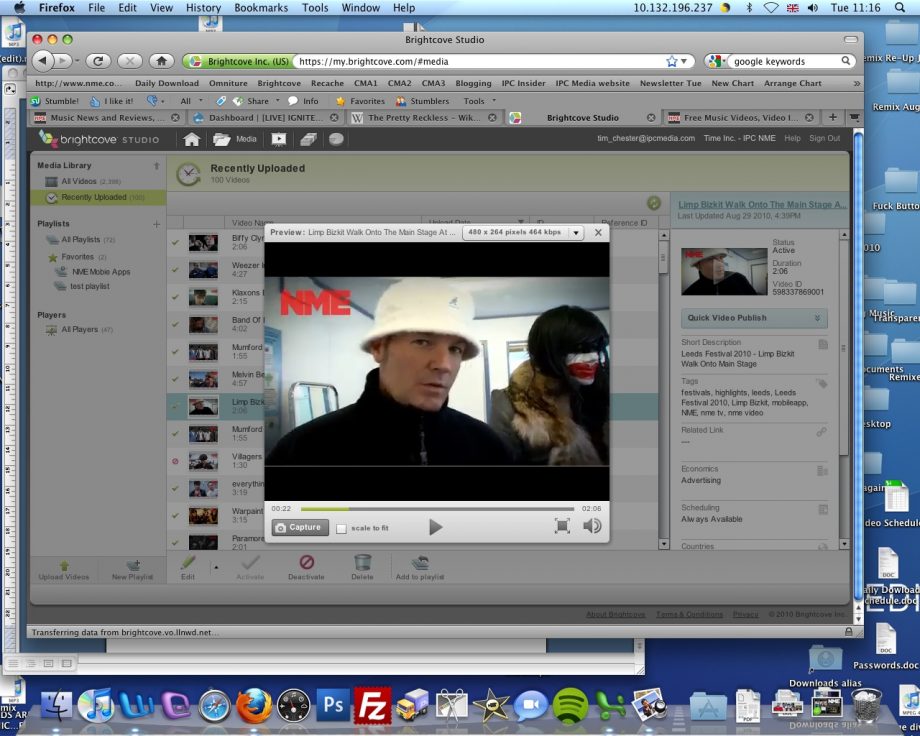The height and width of the screenshot is (736, 920).
Task: Open the Favorites playlist folder
Action: (77, 256)
